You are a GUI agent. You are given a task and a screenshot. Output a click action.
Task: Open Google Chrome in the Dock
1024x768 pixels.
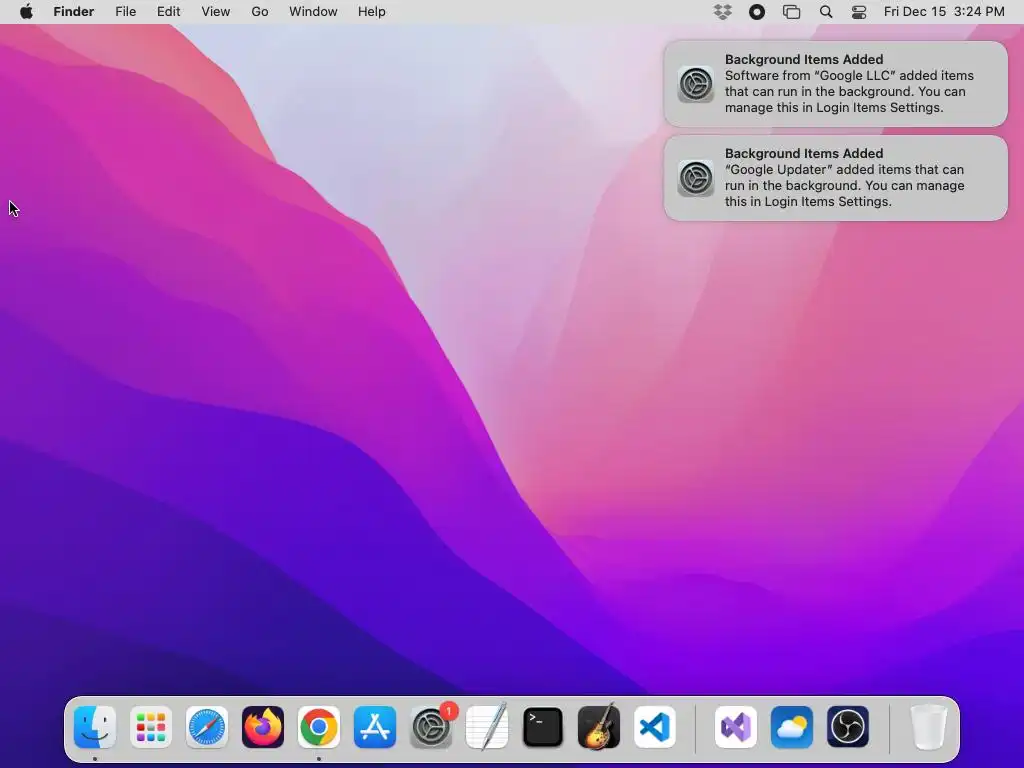[319, 727]
